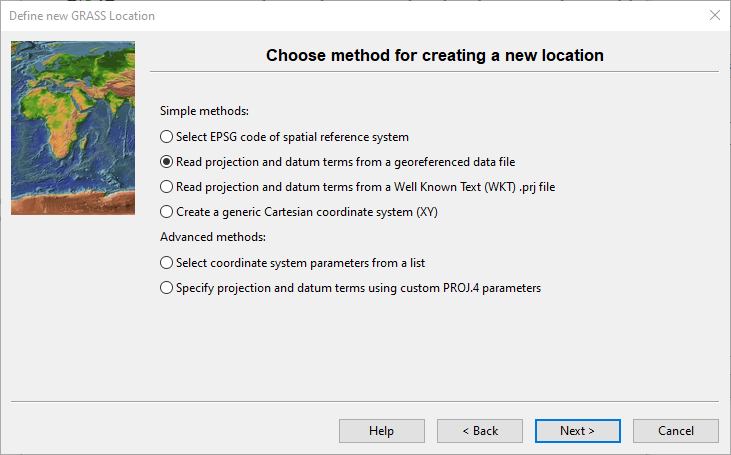The height and width of the screenshot is (455, 731).
Task: Click the 'Simple methods:' label
Action: (x=204, y=111)
